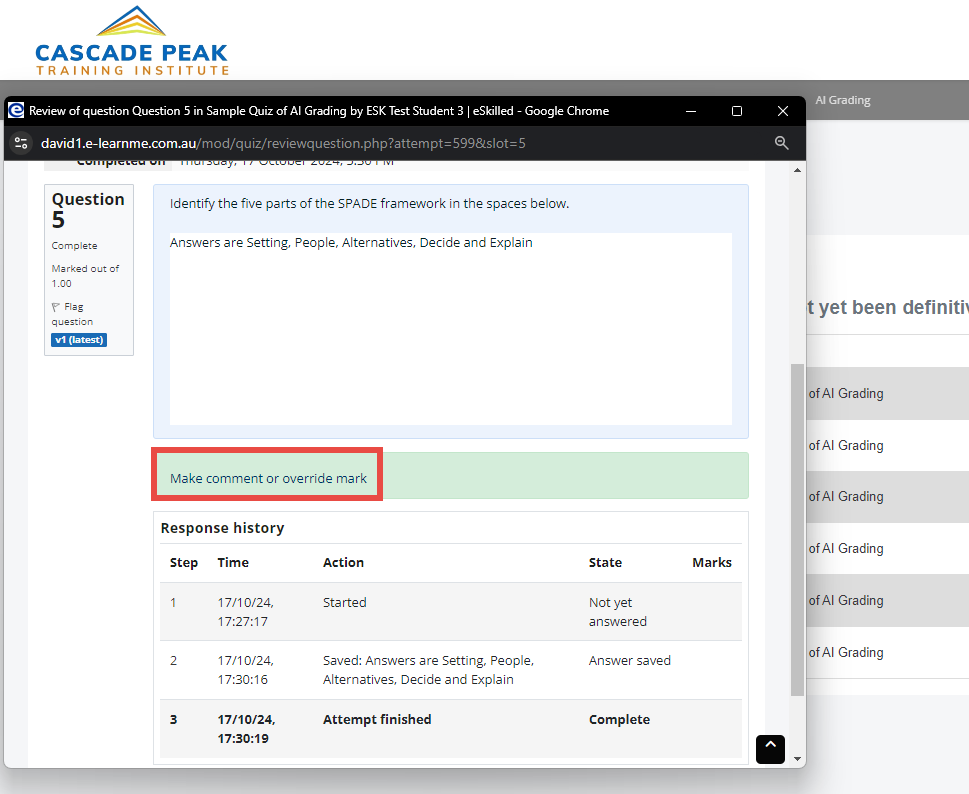Click the Attempt finished action cell
The width and height of the screenshot is (969, 794).
377,719
